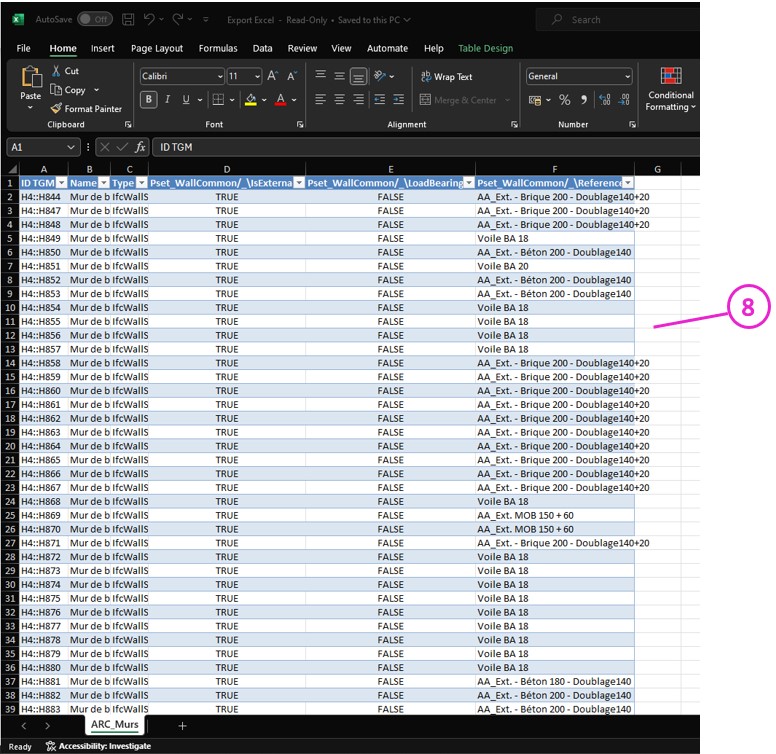Select the ARC_Murs sheet tab
The height and width of the screenshot is (754, 776).
pos(116,724)
